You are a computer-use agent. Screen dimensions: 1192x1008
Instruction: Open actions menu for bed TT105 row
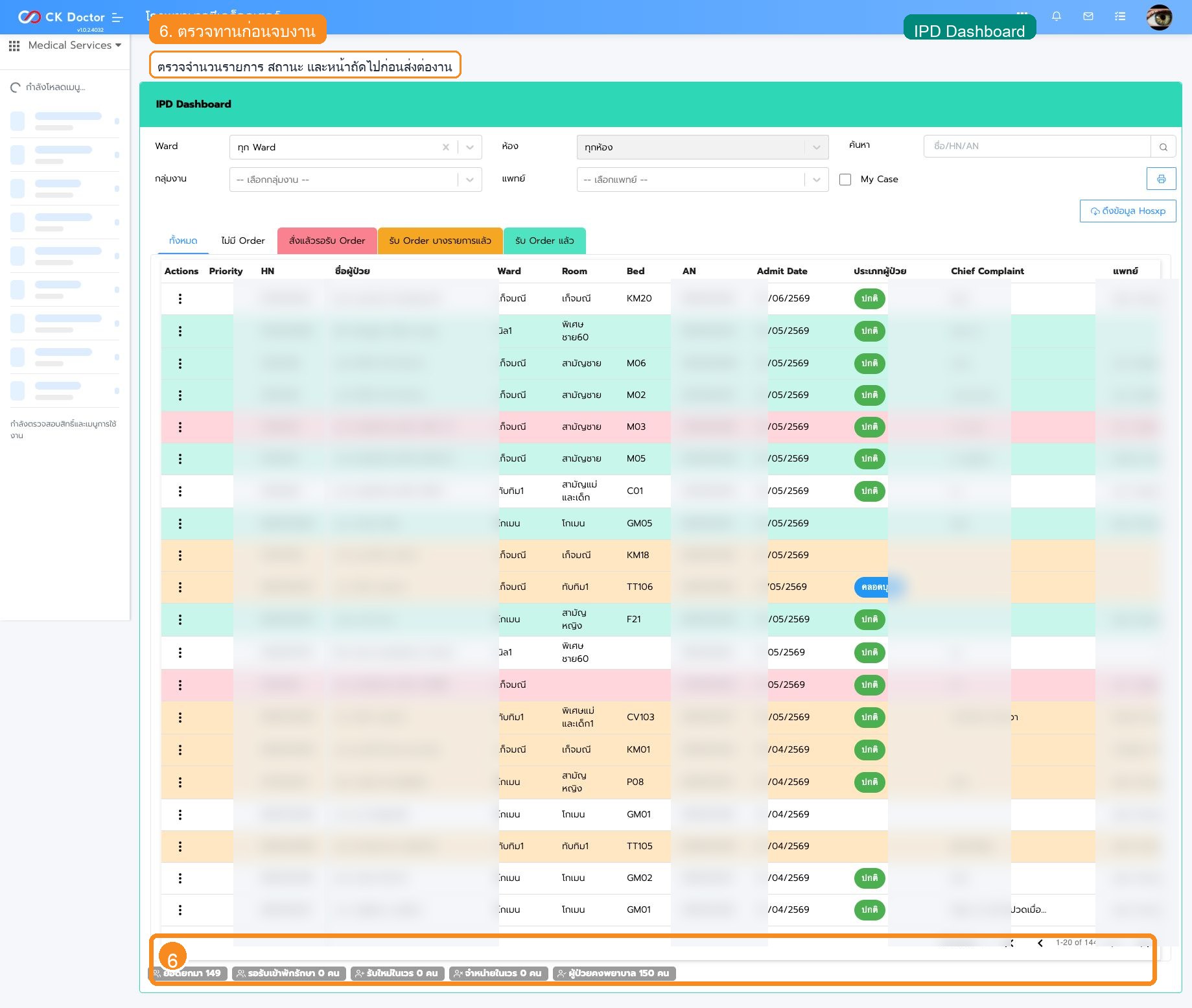pyautogui.click(x=180, y=847)
